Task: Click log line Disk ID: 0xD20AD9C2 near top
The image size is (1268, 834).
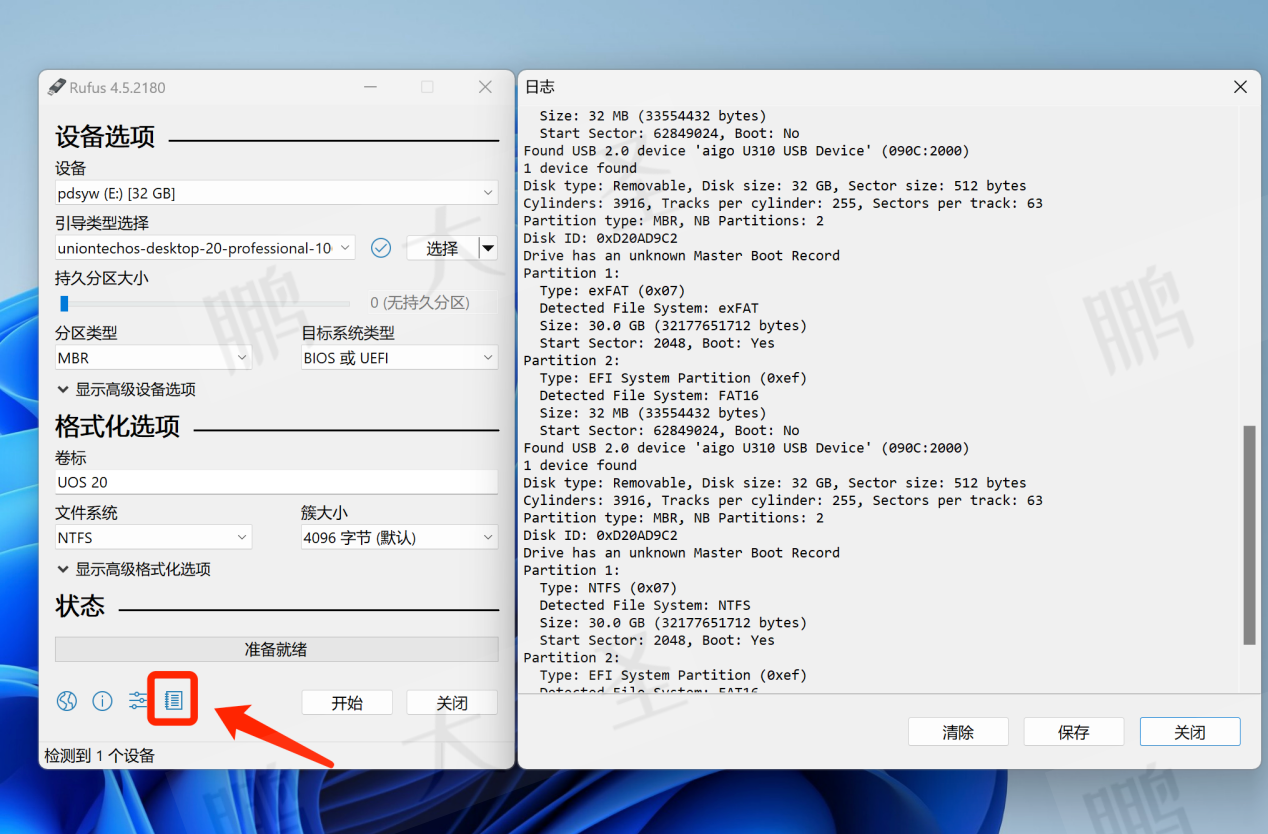Action: tap(600, 238)
